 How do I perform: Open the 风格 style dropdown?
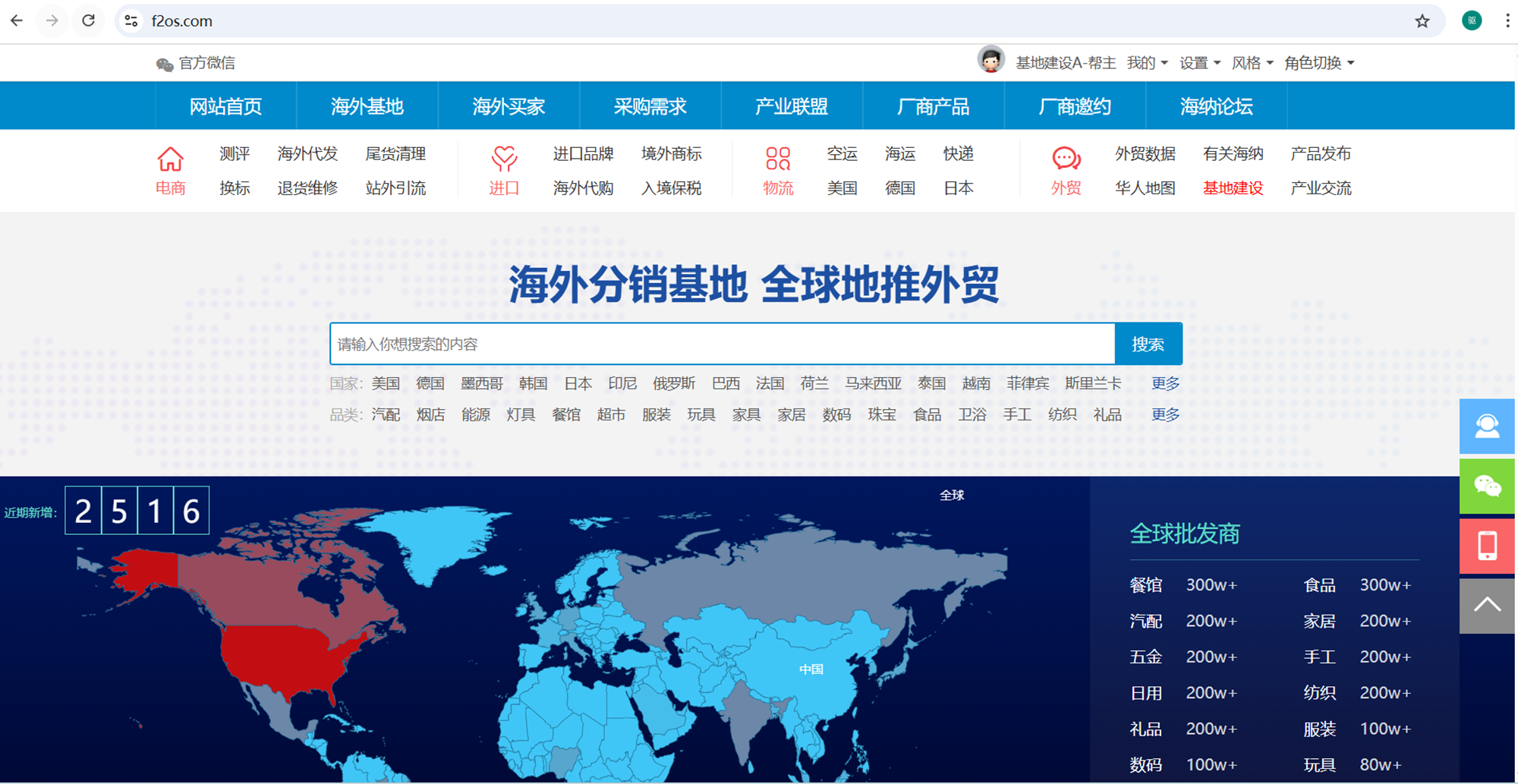[1252, 63]
